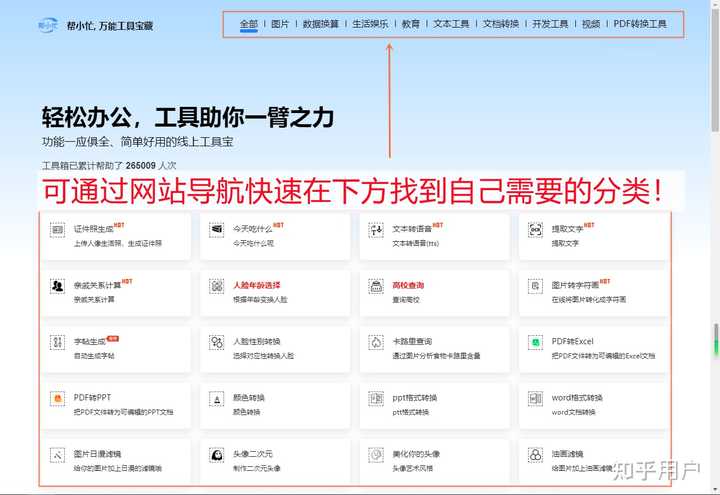Open the 人脸性别转换 gender icon
Viewport: 720px width, 495px height.
[217, 343]
